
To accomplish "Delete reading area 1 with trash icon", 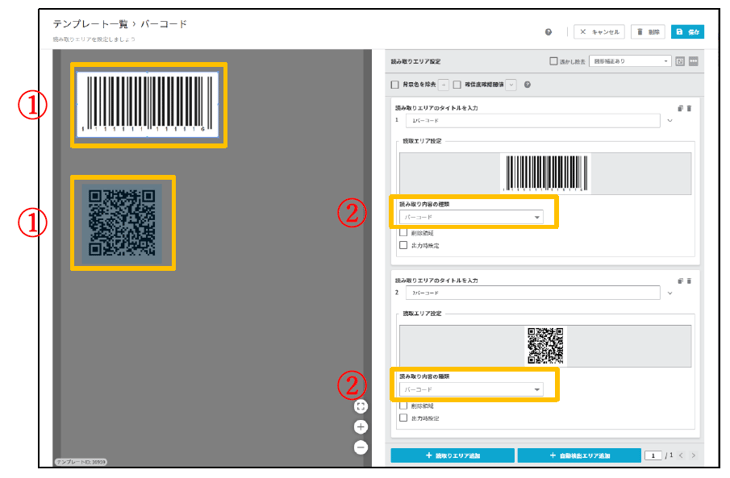I will point(688,107).
